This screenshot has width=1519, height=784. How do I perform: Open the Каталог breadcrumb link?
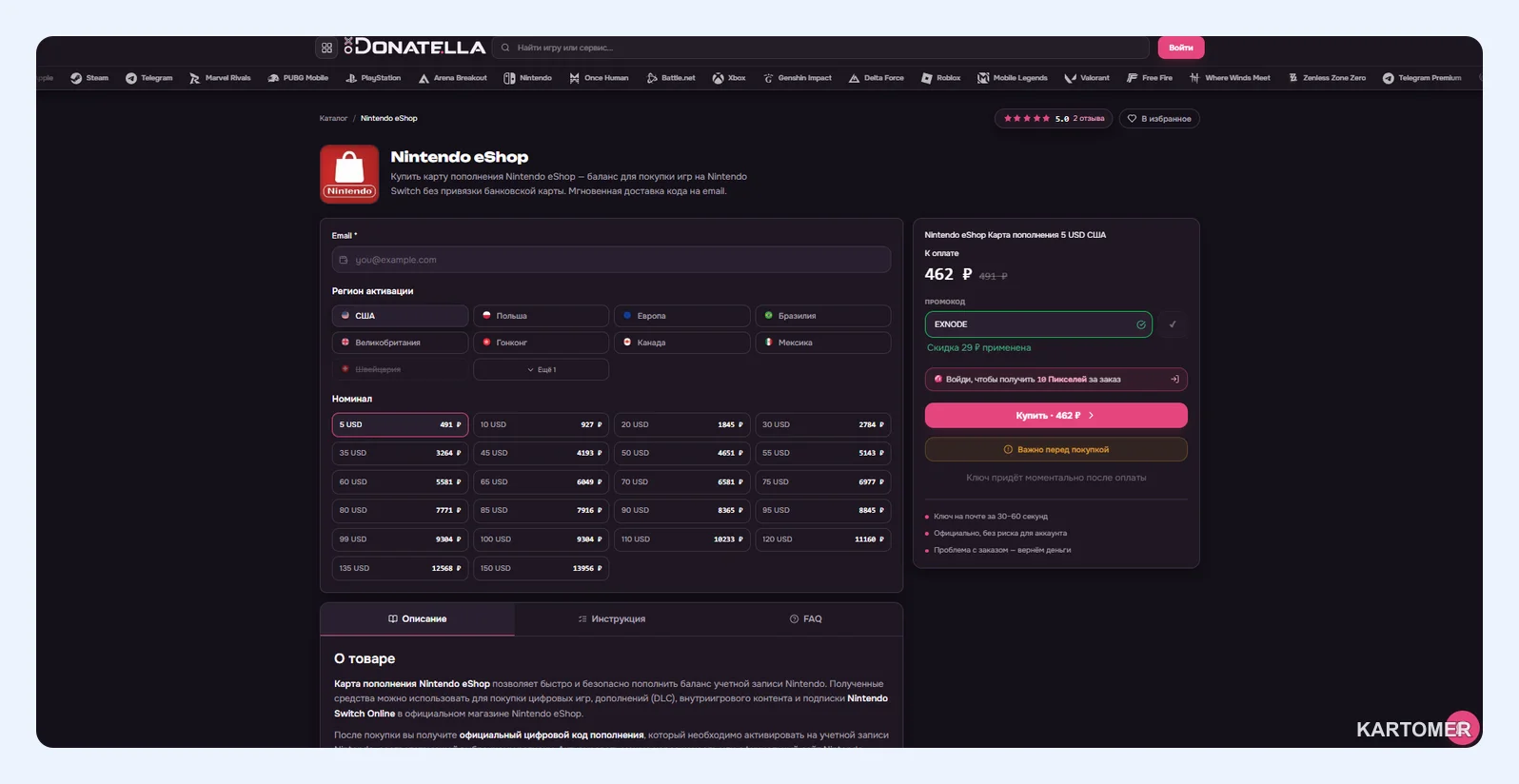pos(333,119)
